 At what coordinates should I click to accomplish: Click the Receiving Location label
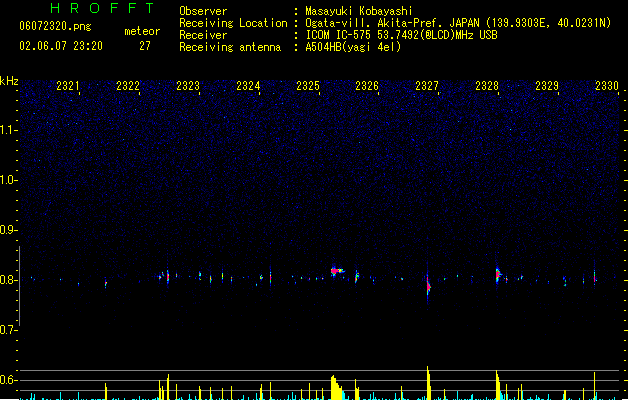pyautogui.click(x=233, y=23)
